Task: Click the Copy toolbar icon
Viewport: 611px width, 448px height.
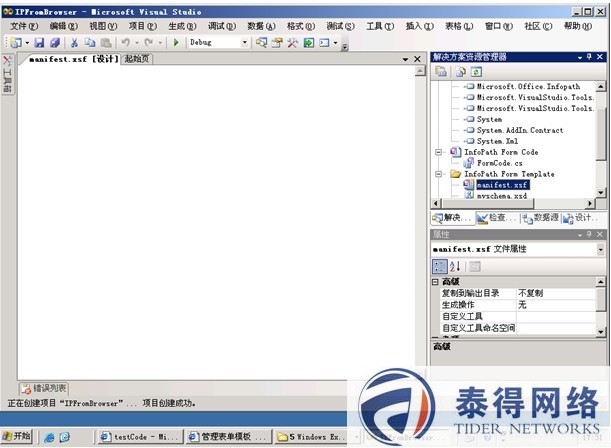Action: [90, 42]
